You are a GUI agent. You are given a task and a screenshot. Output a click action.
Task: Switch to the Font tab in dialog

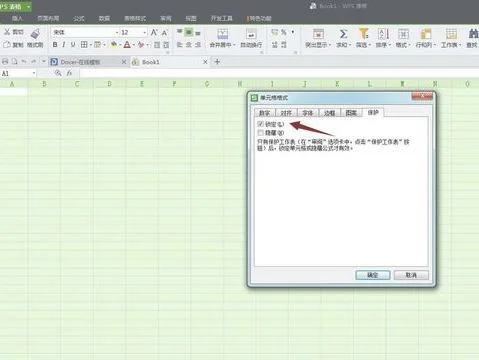[308, 113]
